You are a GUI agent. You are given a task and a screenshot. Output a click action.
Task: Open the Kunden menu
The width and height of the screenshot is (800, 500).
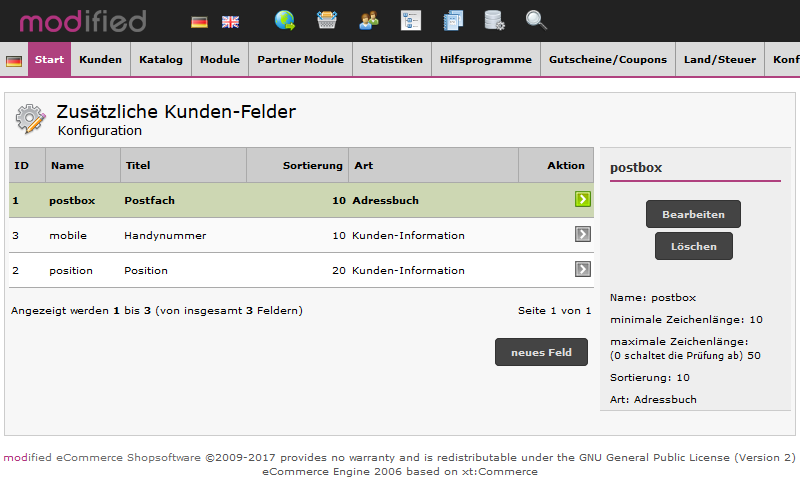coord(101,60)
